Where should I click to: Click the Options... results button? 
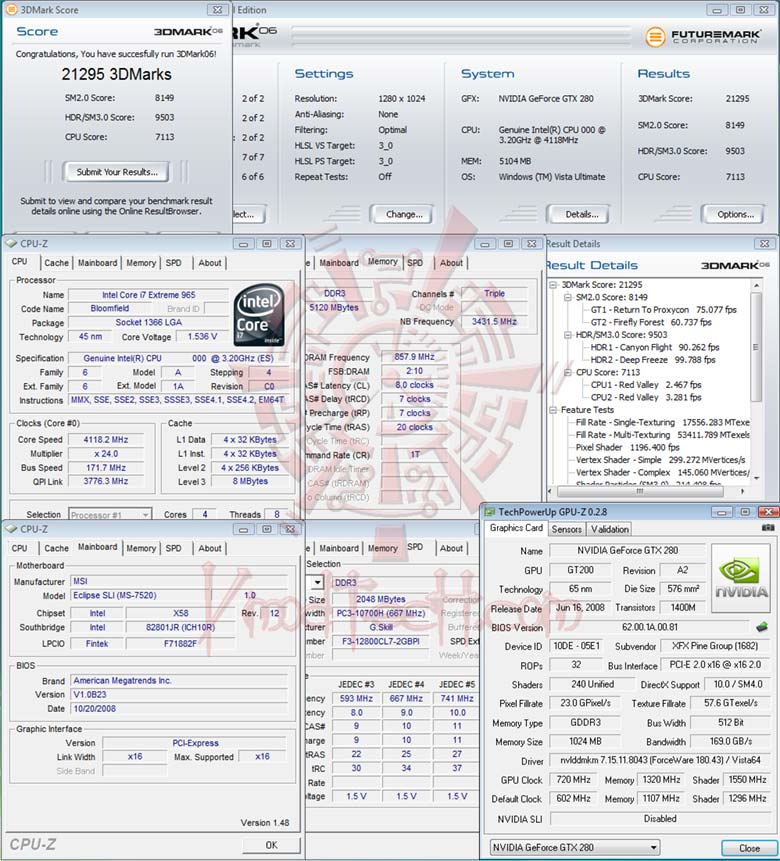tap(736, 214)
